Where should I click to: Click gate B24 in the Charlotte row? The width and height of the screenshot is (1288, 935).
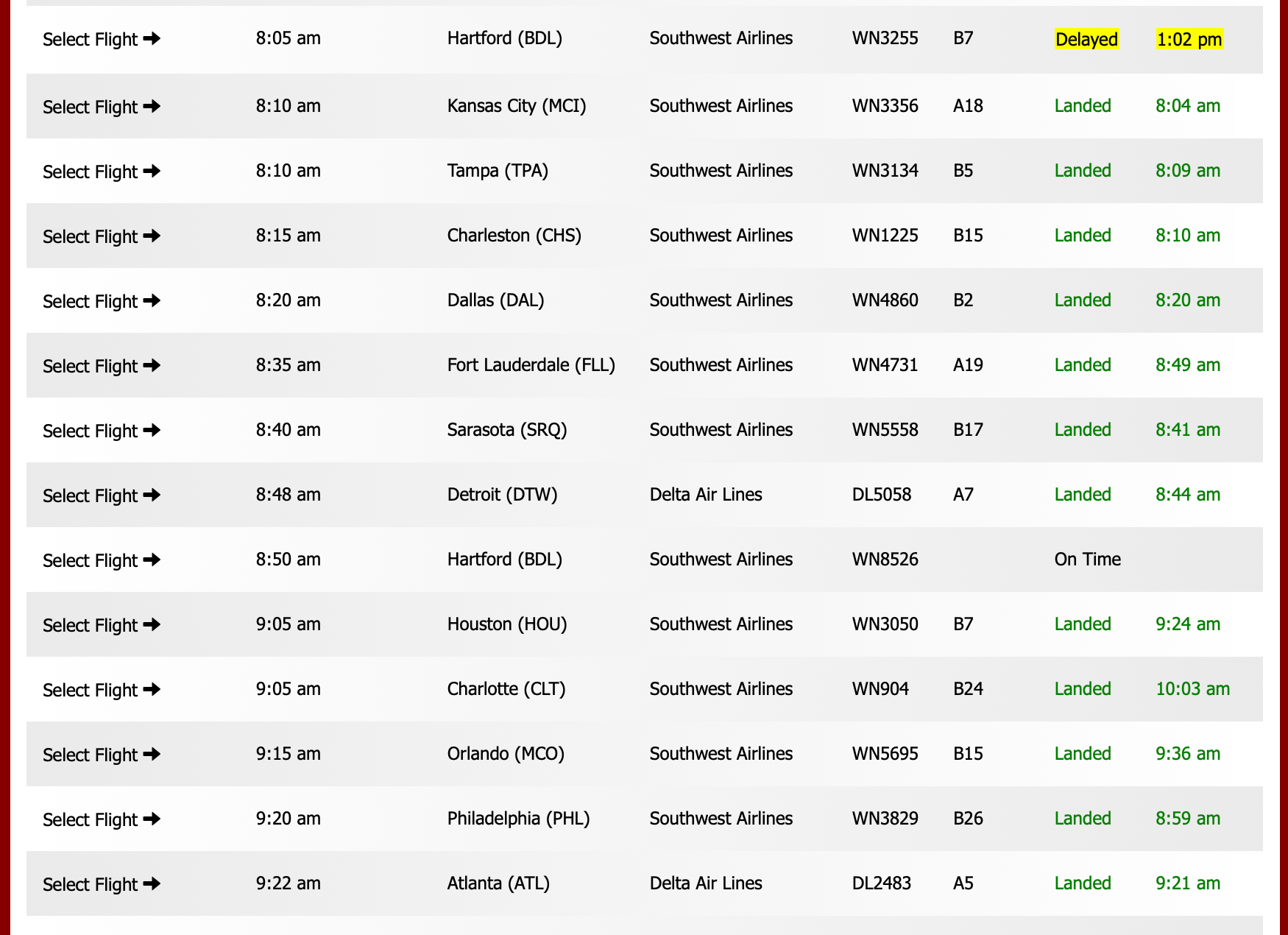coord(968,688)
